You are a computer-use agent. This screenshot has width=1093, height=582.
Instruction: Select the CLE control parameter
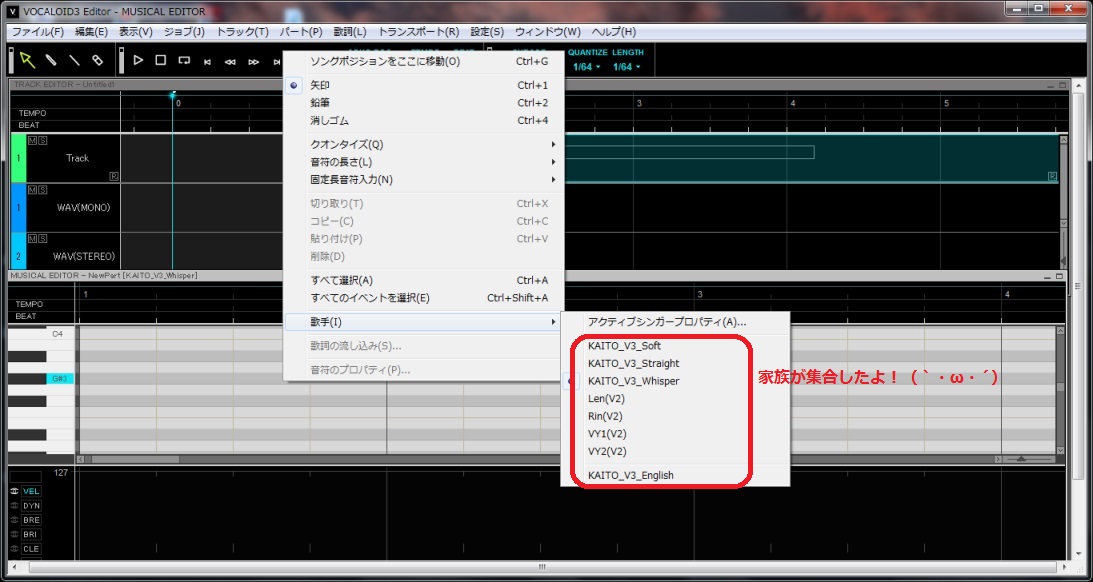click(x=31, y=549)
